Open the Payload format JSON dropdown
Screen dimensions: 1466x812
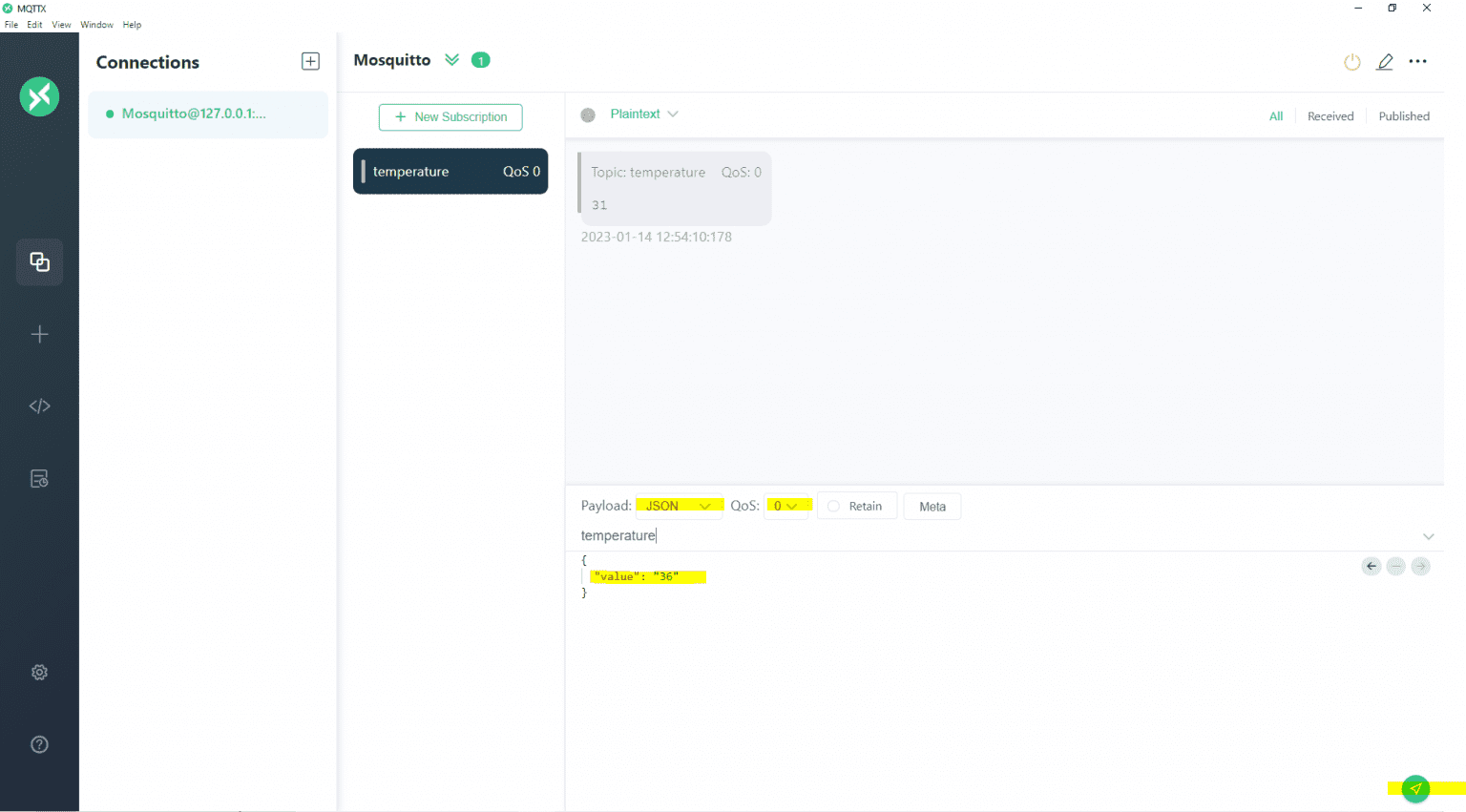tap(679, 506)
